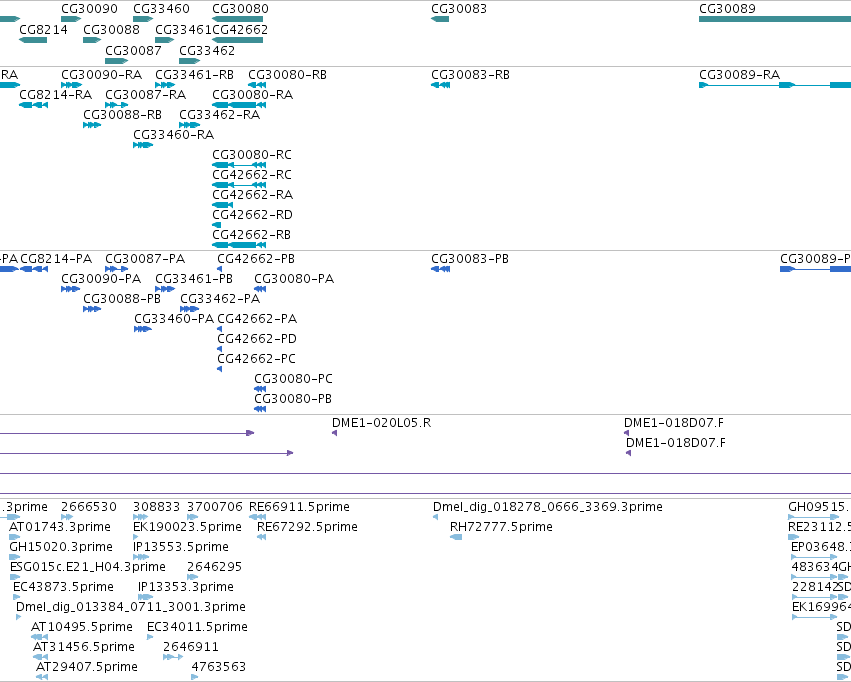Open the AT10495.5prime EST

click(81, 627)
